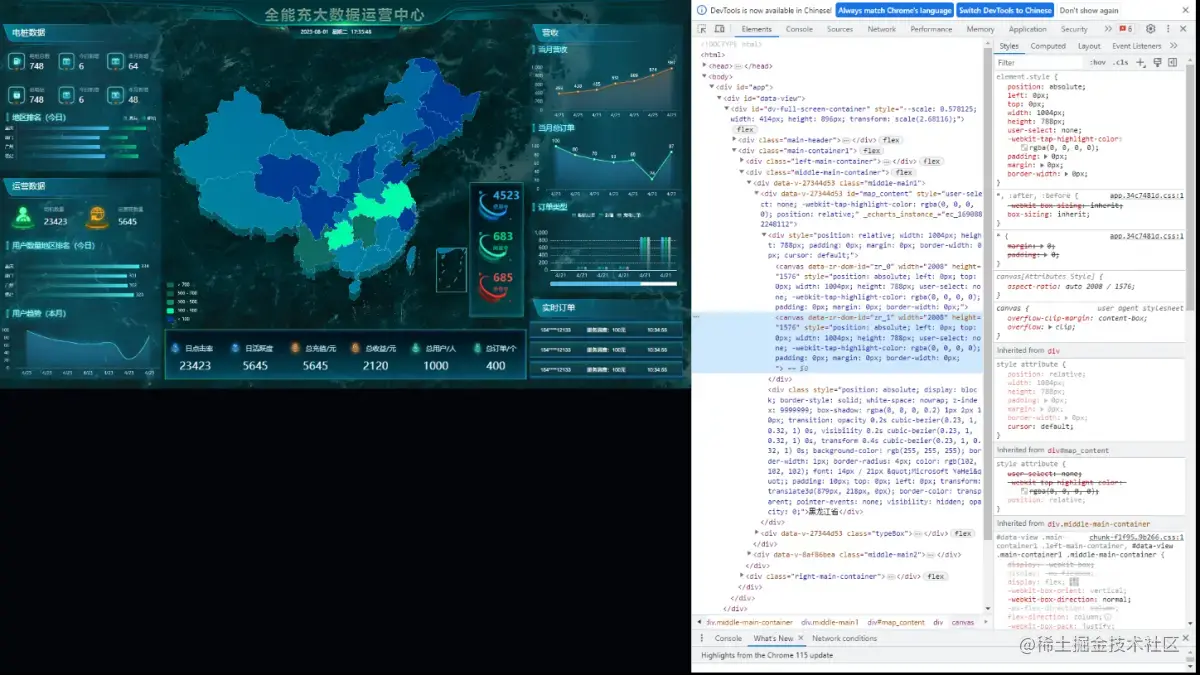The height and width of the screenshot is (675, 1200).
Task: Open the Network tab
Action: coord(882,29)
